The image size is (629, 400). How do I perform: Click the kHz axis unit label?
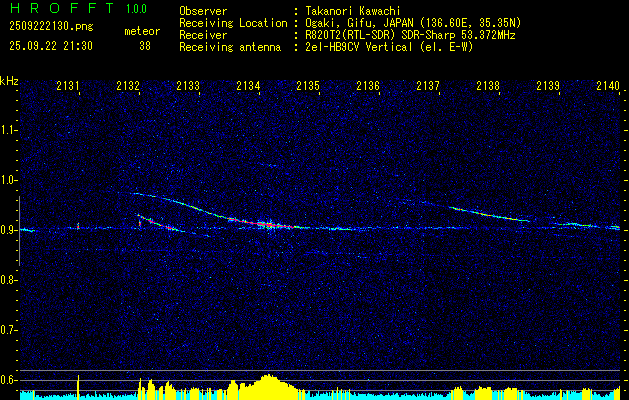(9, 81)
